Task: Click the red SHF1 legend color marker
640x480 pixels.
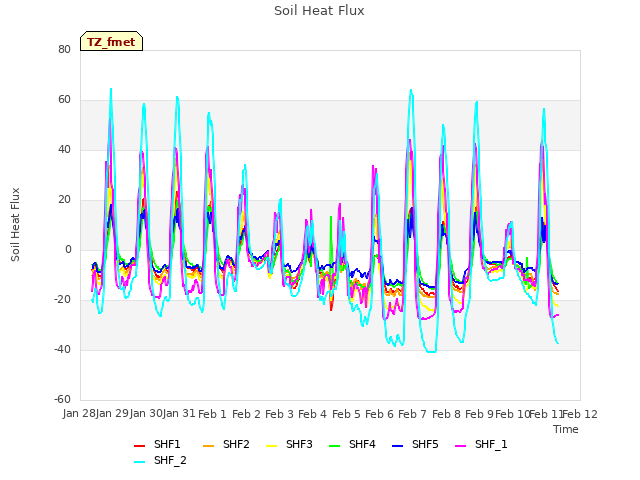Action: pos(140,446)
